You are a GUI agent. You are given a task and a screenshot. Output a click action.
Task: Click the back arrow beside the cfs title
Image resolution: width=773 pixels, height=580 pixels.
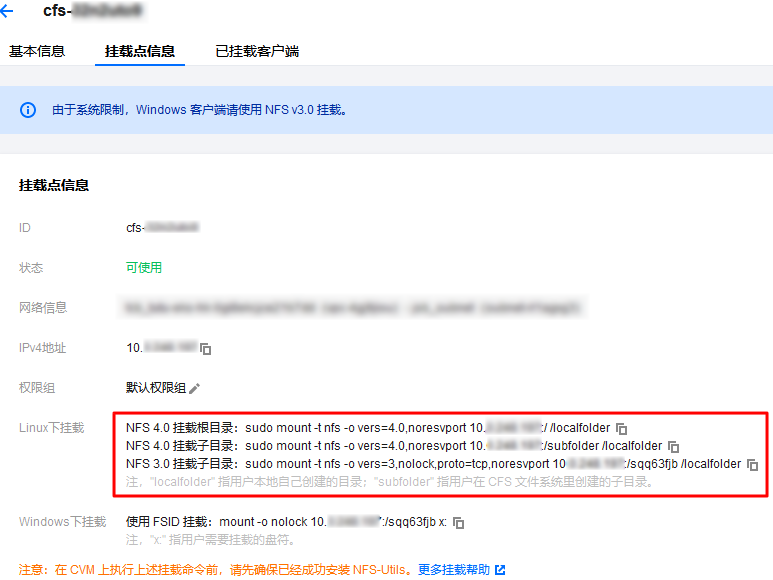tap(8, 12)
